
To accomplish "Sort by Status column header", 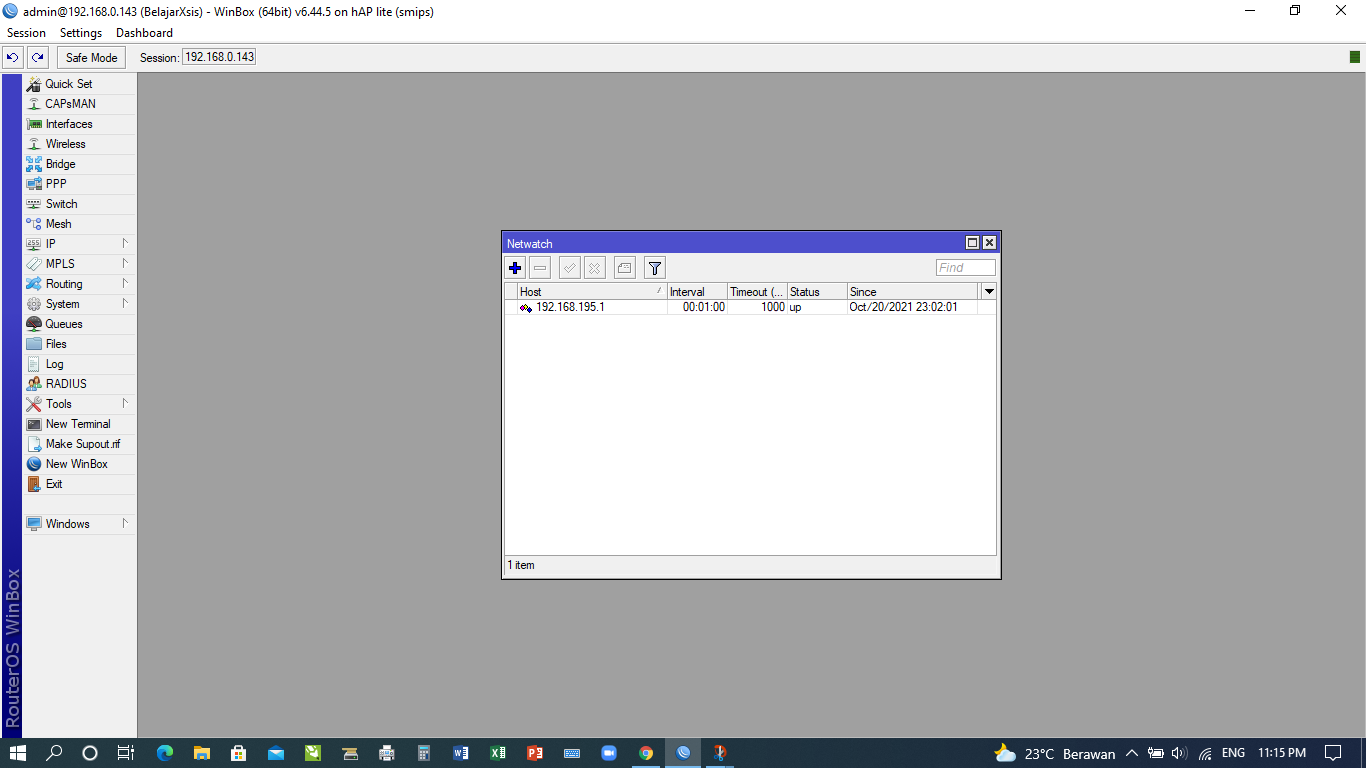I will 817,292.
